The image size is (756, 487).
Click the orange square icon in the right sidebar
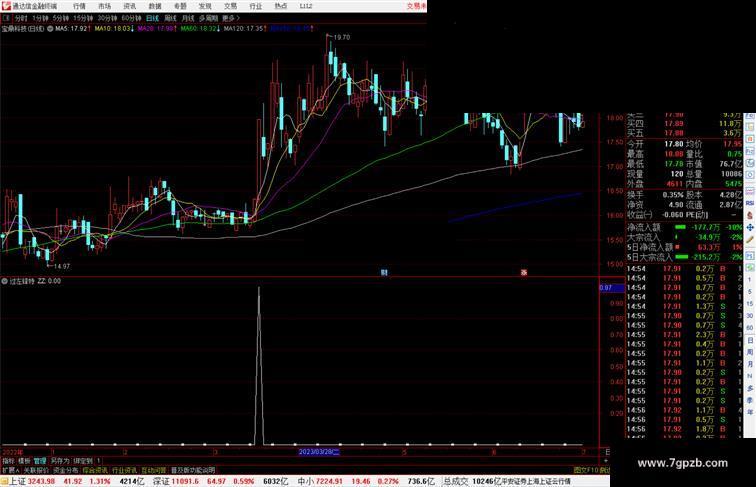tap(750, 139)
